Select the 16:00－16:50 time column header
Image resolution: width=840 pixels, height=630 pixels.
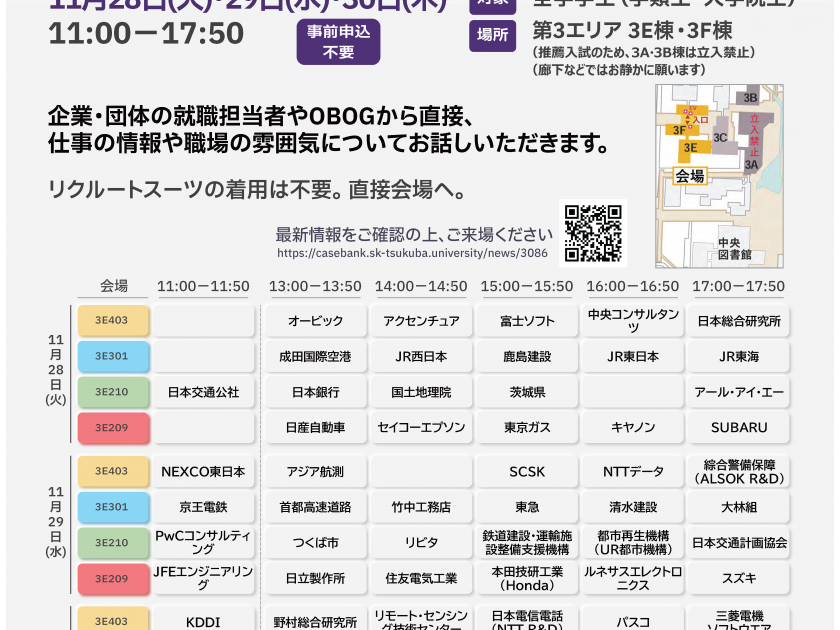pyautogui.click(x=633, y=286)
